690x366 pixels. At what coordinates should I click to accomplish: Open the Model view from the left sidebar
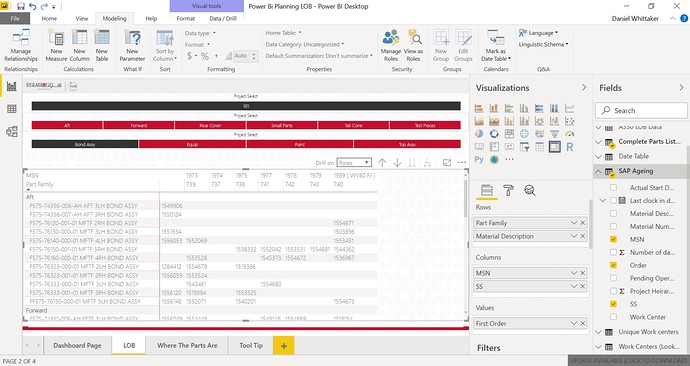pos(11,131)
